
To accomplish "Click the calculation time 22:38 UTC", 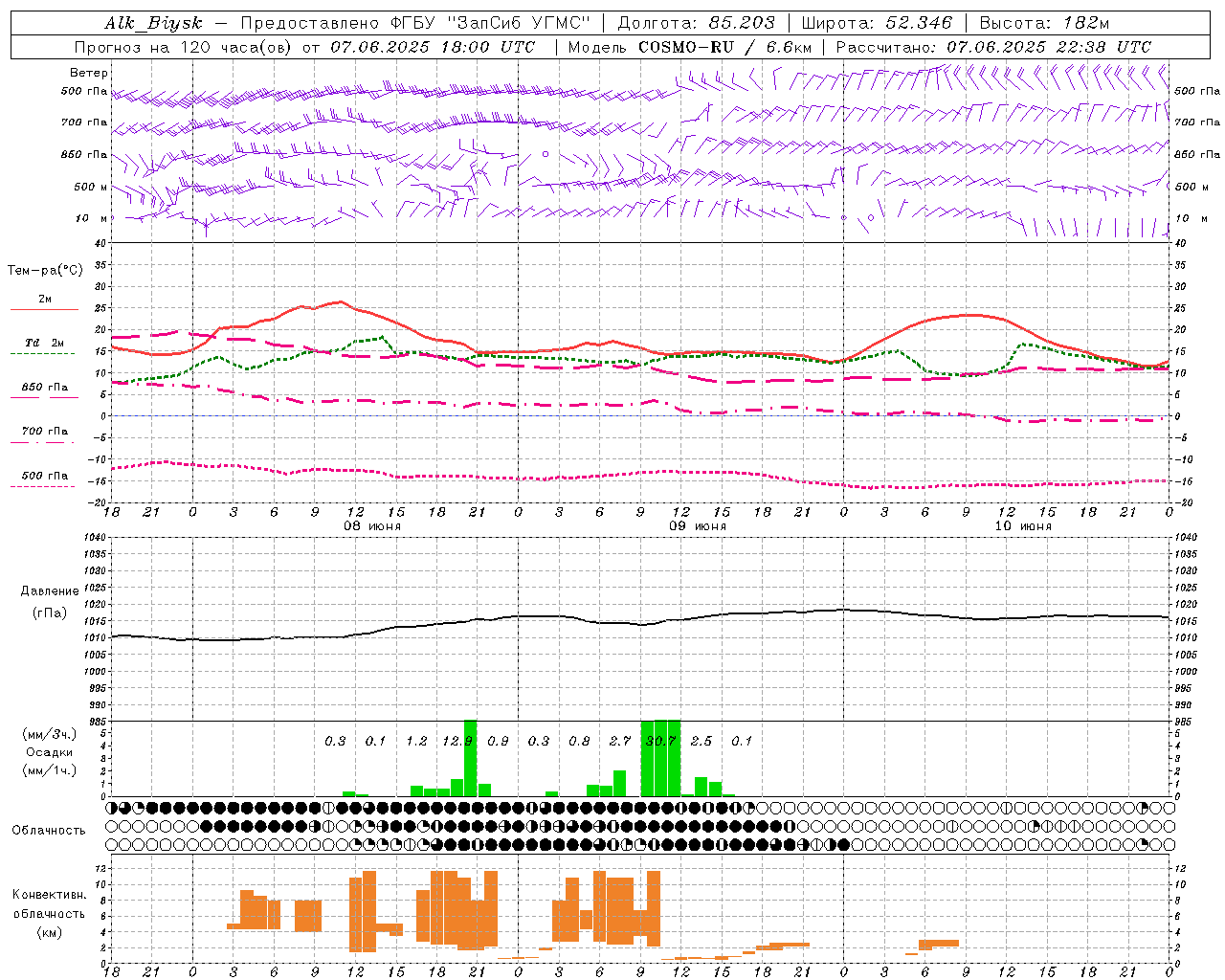I will pos(1105,47).
